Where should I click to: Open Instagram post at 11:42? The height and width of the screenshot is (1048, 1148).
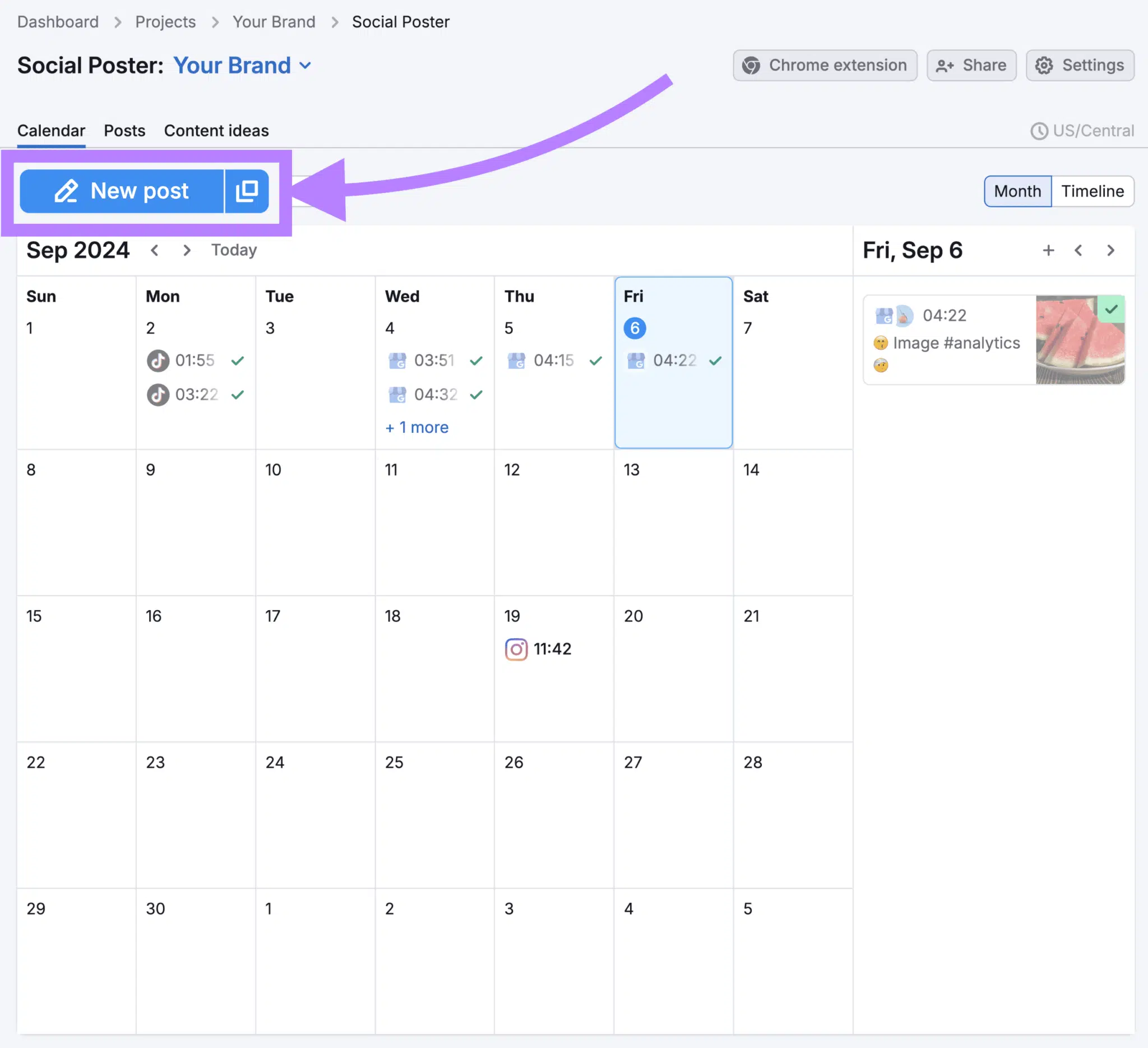click(x=538, y=649)
